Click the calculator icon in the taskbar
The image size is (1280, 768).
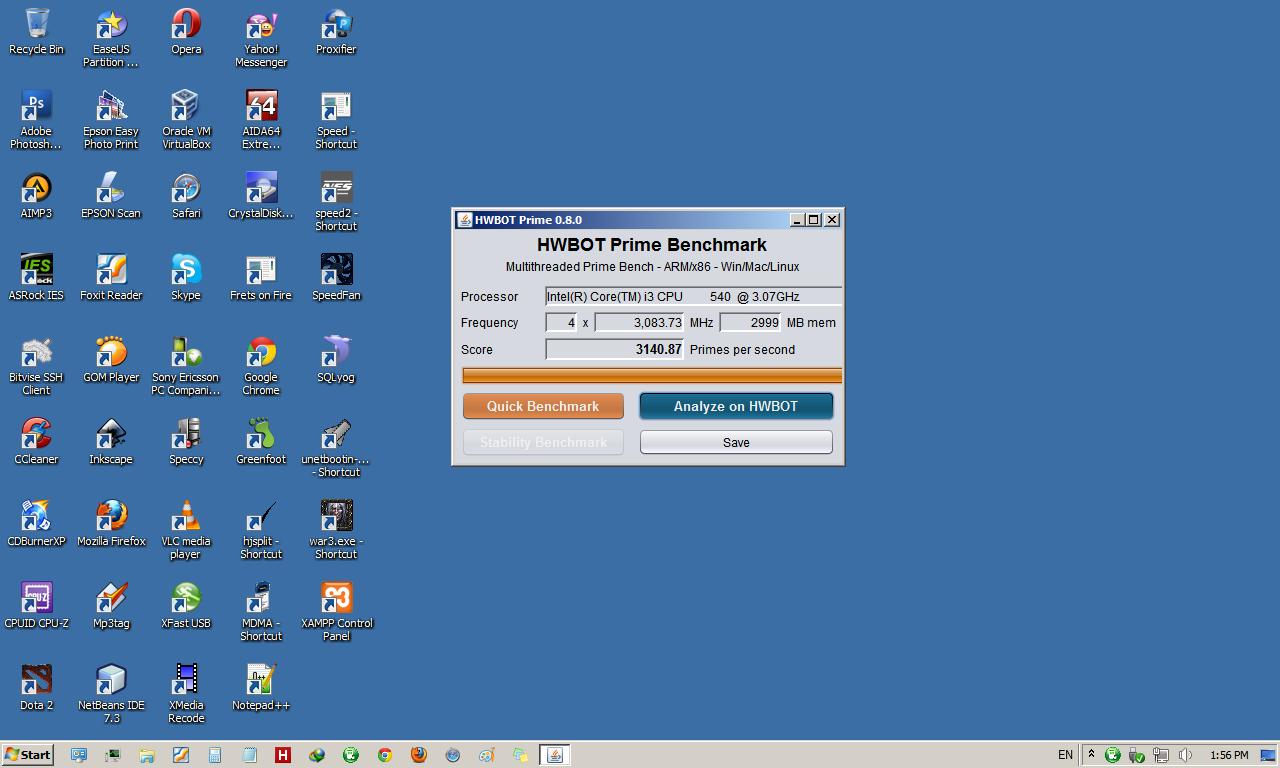pos(214,755)
